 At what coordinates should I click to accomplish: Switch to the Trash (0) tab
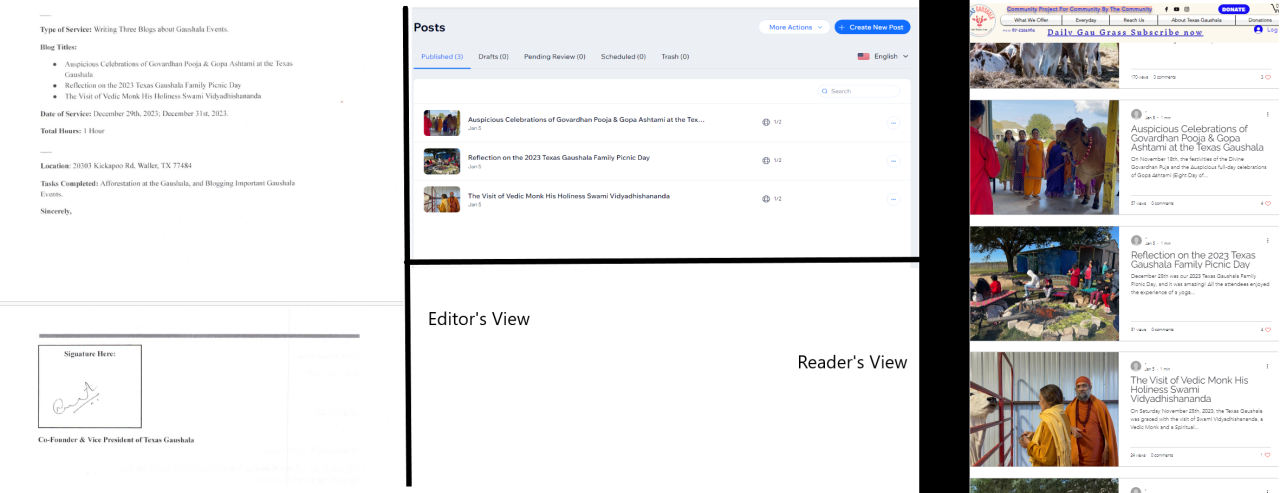pyautogui.click(x=675, y=57)
